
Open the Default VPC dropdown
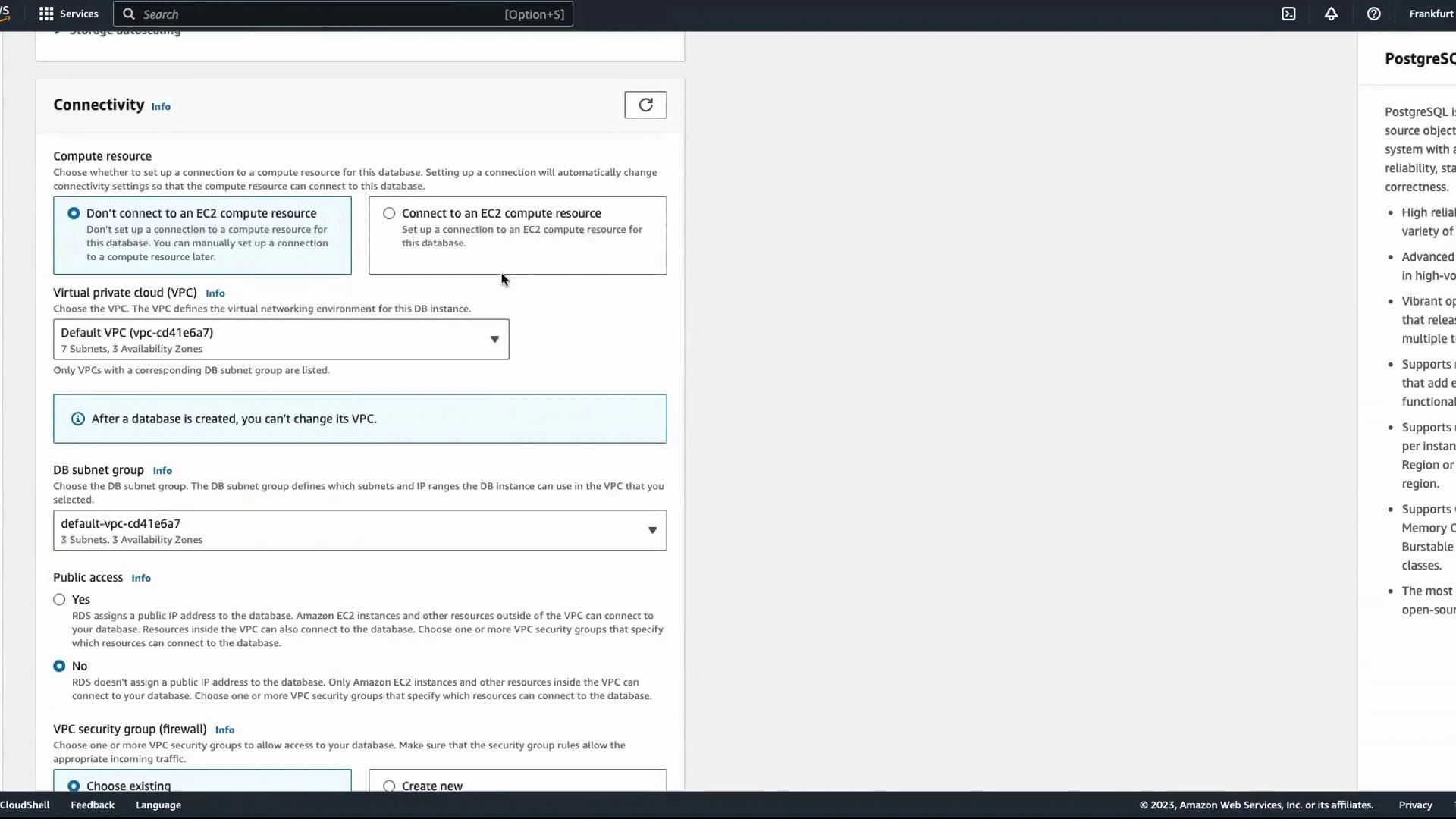coord(494,339)
